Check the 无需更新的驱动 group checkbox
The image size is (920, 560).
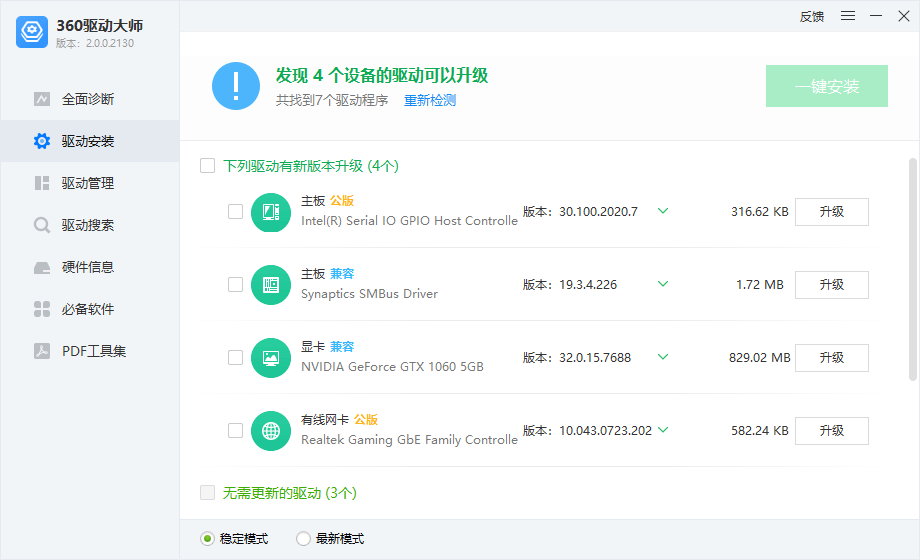(207, 492)
